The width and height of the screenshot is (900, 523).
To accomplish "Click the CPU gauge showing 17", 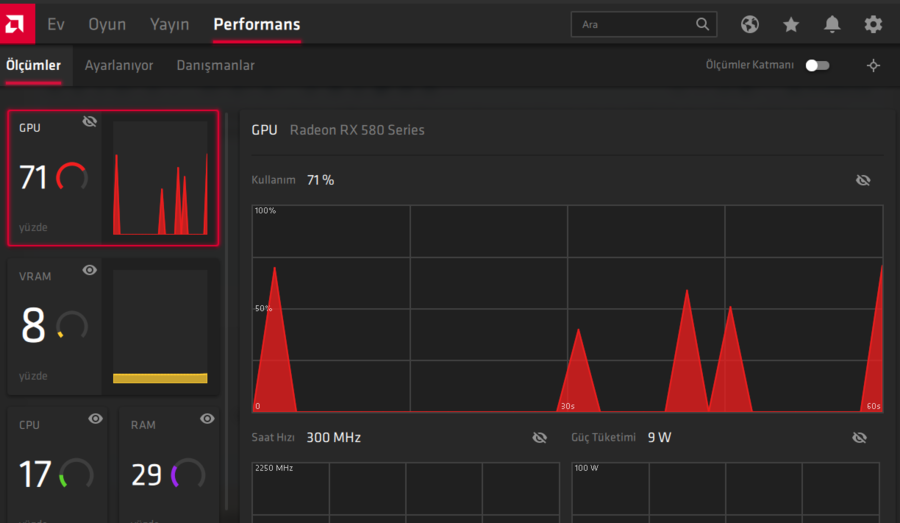I will [76, 474].
